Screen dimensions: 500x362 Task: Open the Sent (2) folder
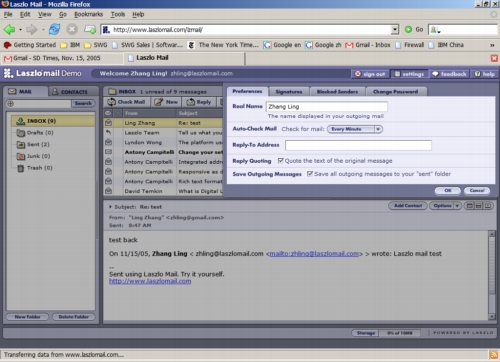33,144
